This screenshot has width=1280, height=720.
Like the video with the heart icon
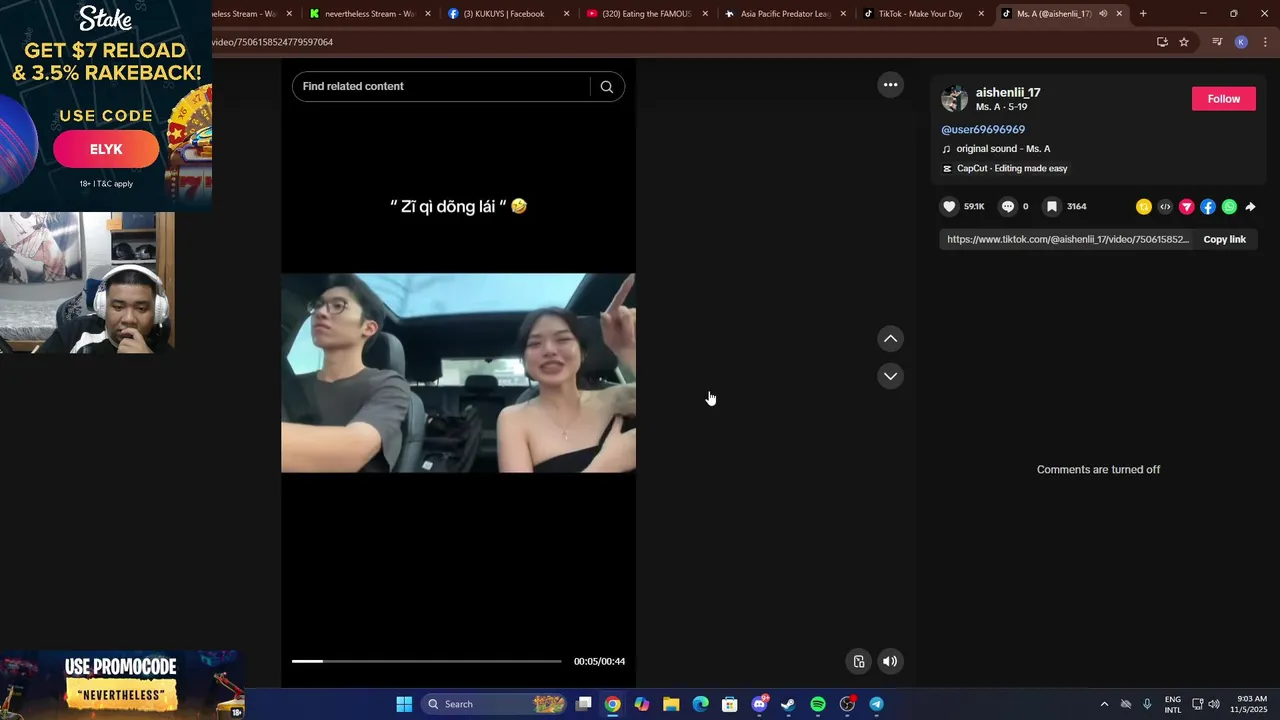click(949, 207)
